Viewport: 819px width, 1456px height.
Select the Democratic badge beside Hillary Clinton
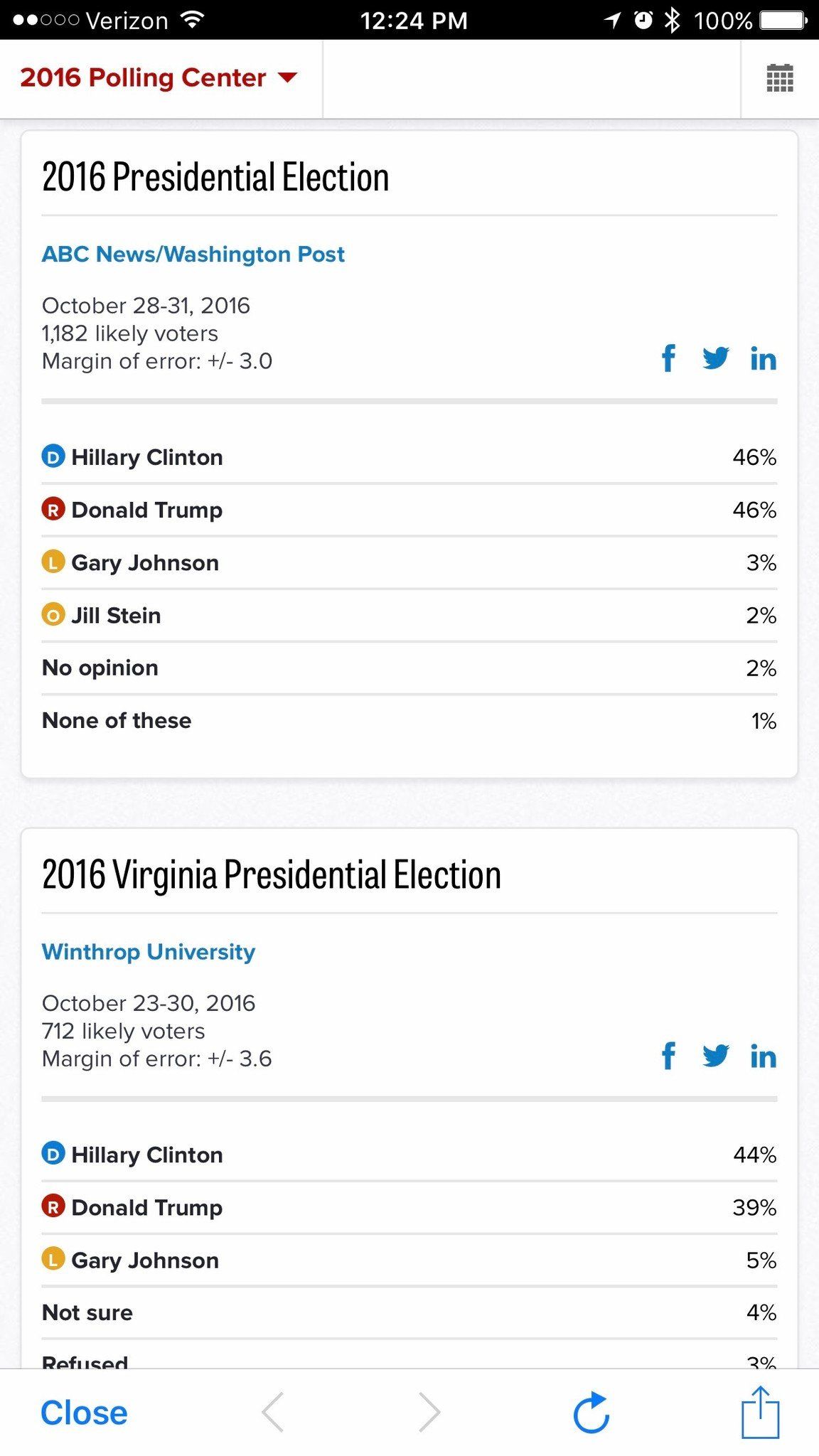(x=53, y=456)
